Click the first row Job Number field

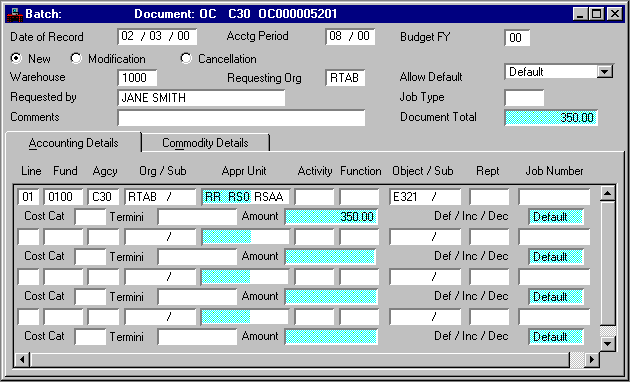(554, 197)
